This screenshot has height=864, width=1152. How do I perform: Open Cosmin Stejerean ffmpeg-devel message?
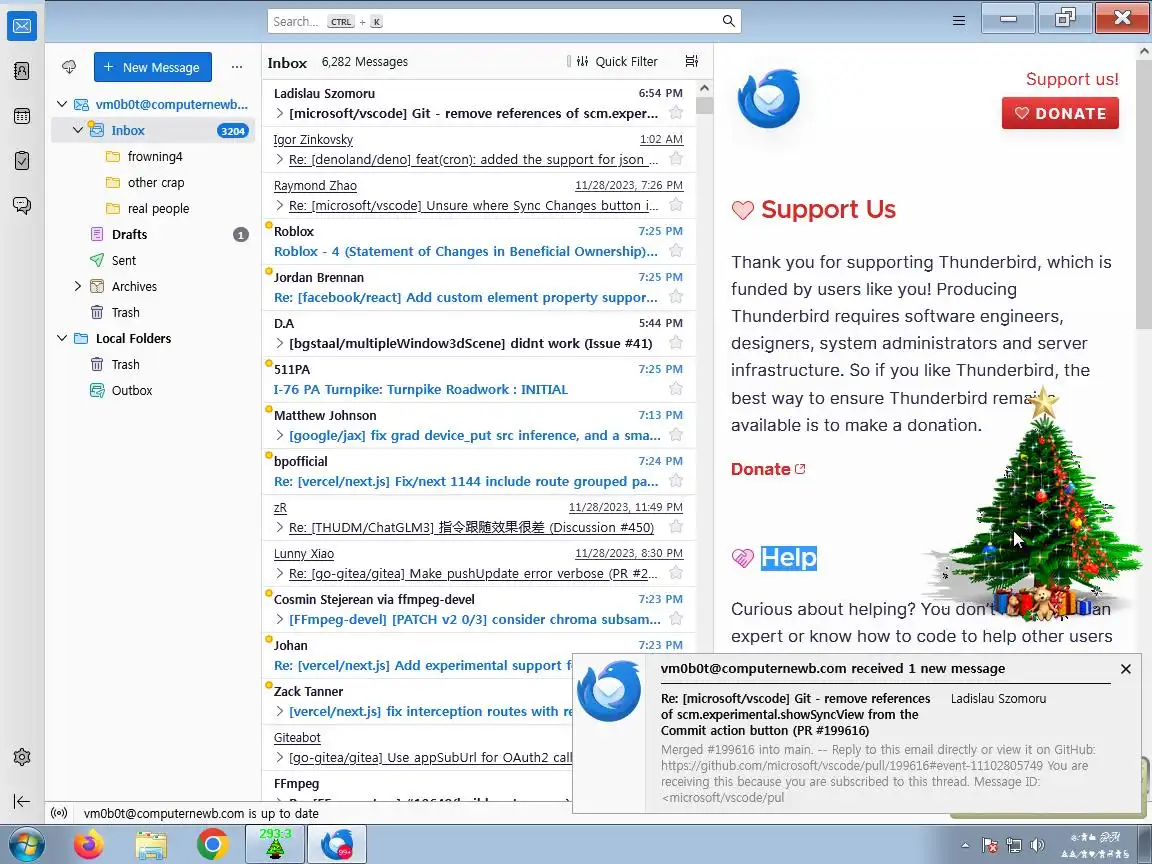(x=478, y=610)
